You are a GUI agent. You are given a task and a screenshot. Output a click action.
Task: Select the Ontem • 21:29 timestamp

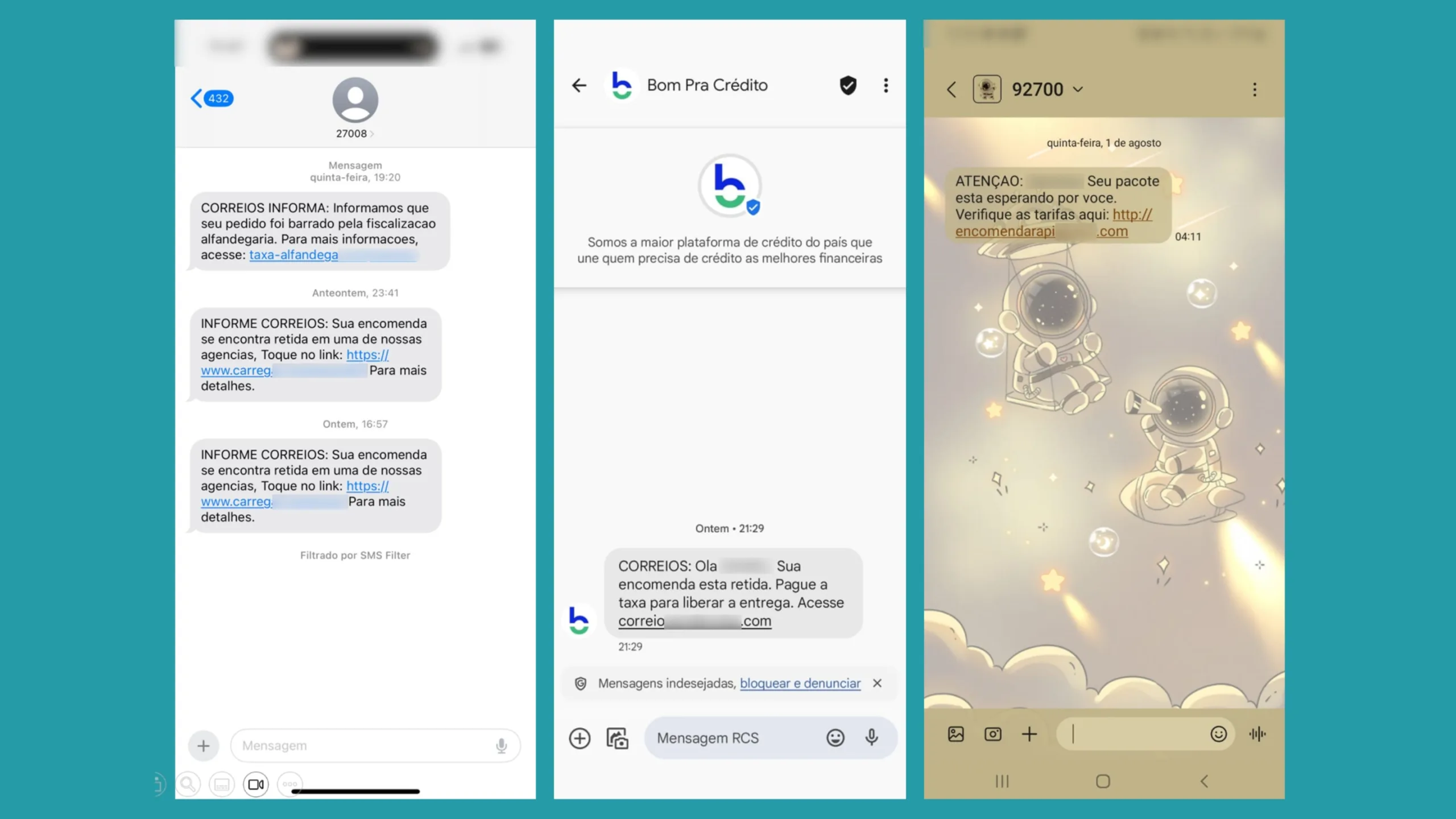click(730, 528)
